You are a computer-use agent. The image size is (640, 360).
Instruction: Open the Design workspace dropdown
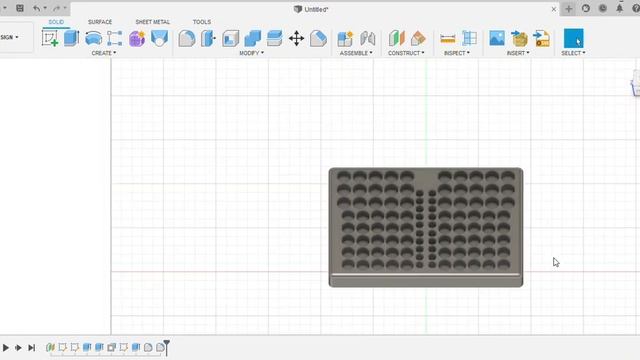(9, 37)
